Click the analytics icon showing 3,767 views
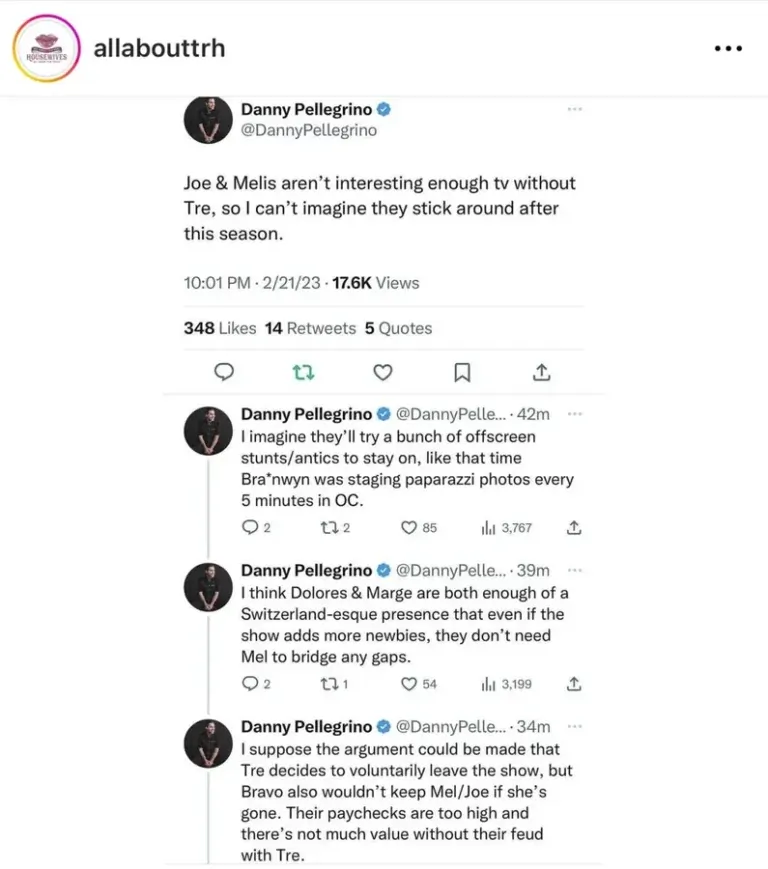Viewport: 768px width, 869px height. point(496,527)
